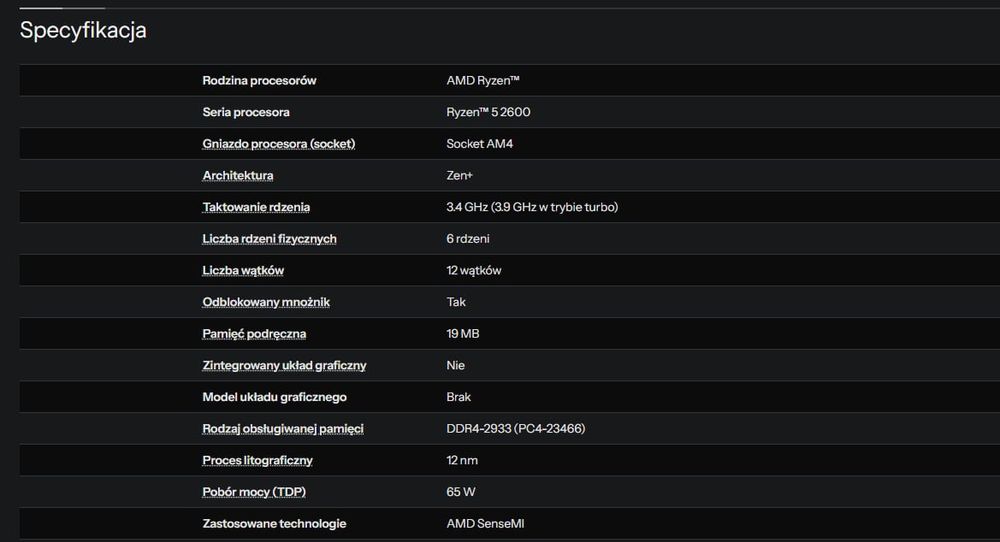Image resolution: width=1000 pixels, height=542 pixels.
Task: Open the "Architektura" term explanation
Action: tap(237, 176)
